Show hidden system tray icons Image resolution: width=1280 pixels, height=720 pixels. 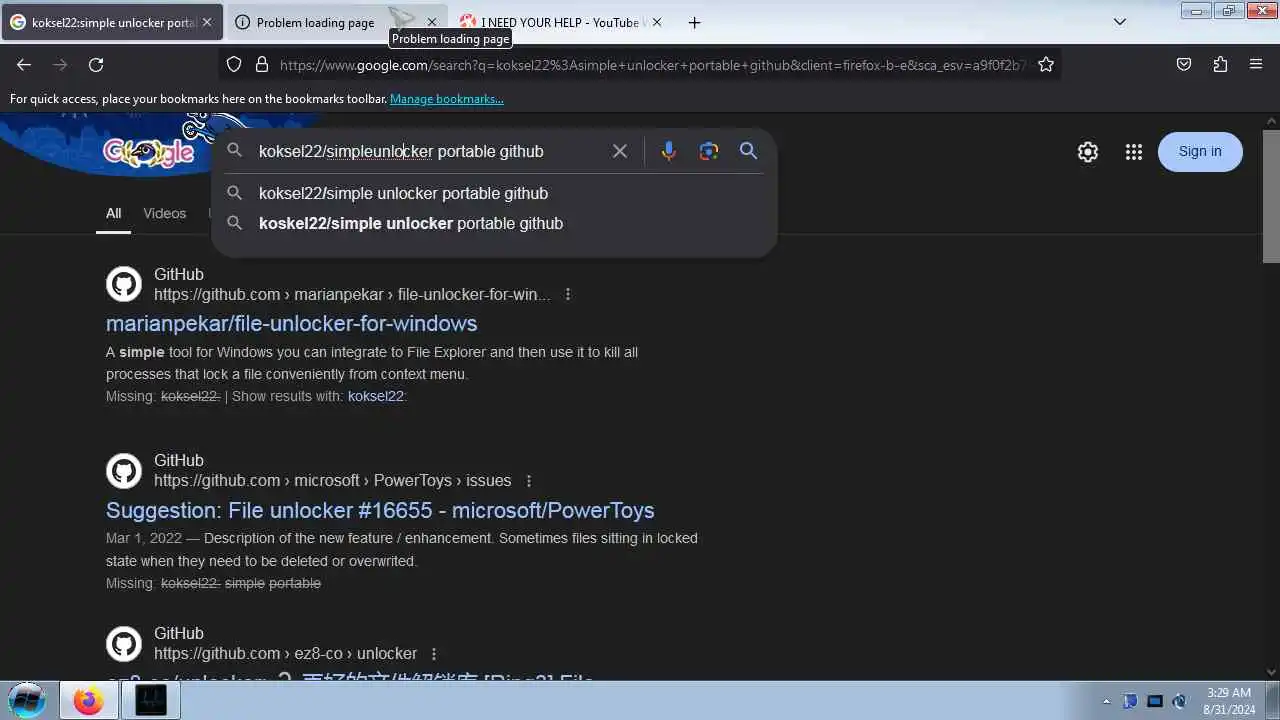[x=1106, y=701]
